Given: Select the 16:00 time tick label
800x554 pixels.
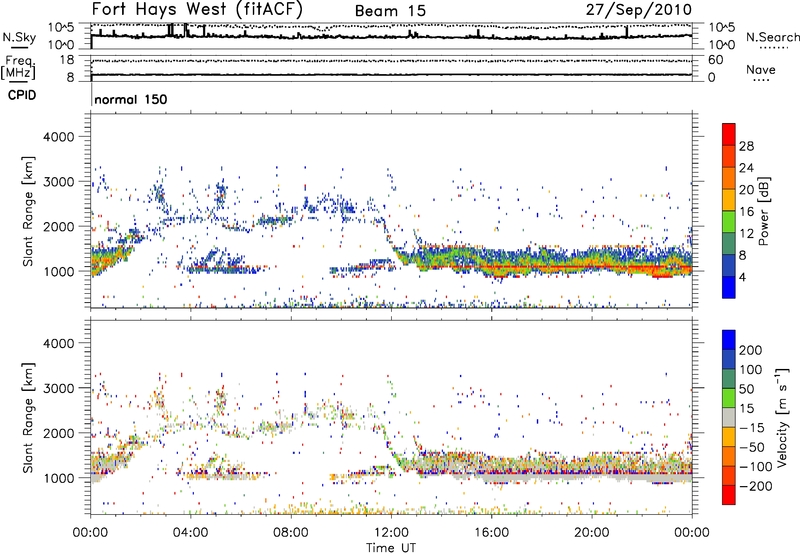Looking at the screenshot, I should [x=491, y=533].
